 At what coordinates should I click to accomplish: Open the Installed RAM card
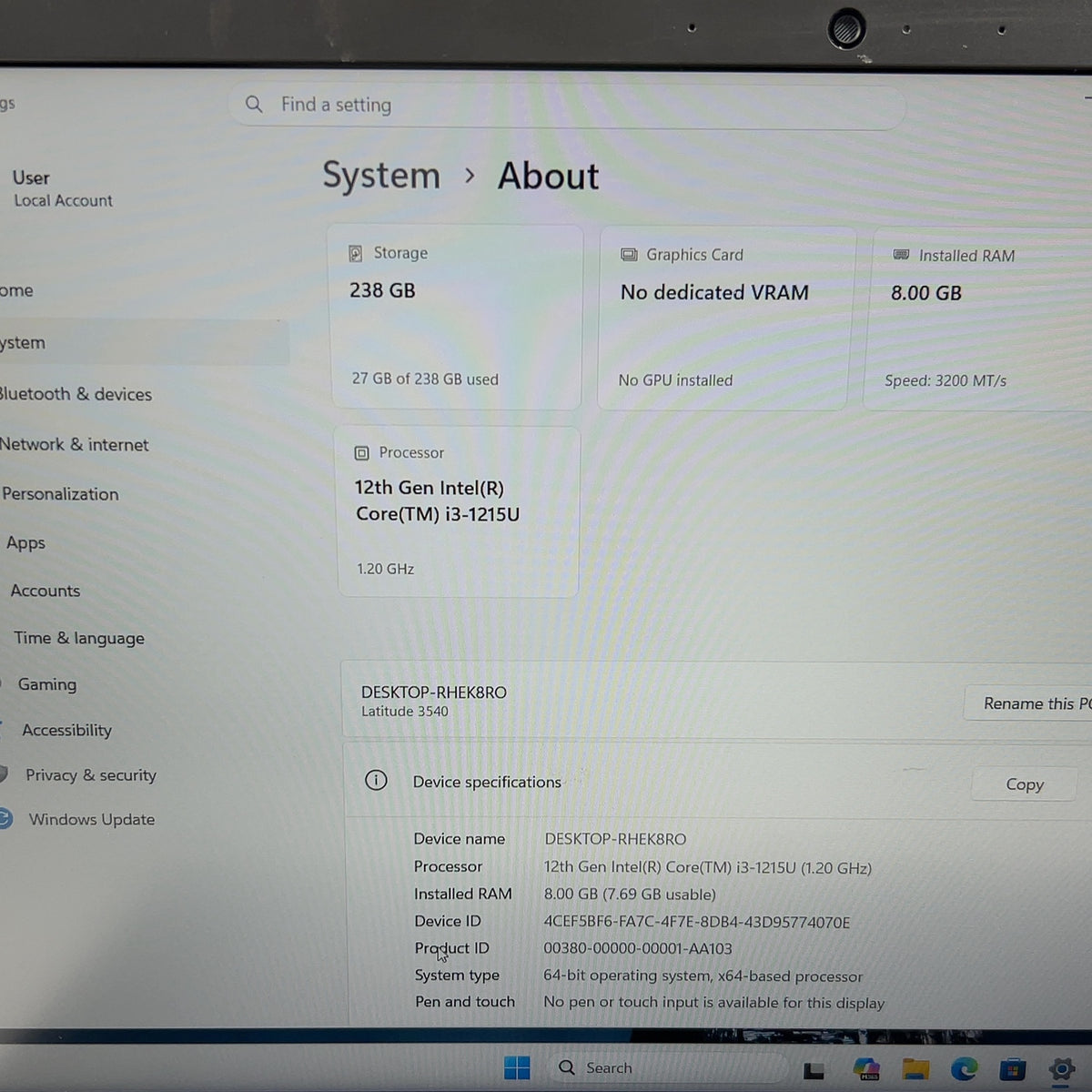click(x=978, y=319)
